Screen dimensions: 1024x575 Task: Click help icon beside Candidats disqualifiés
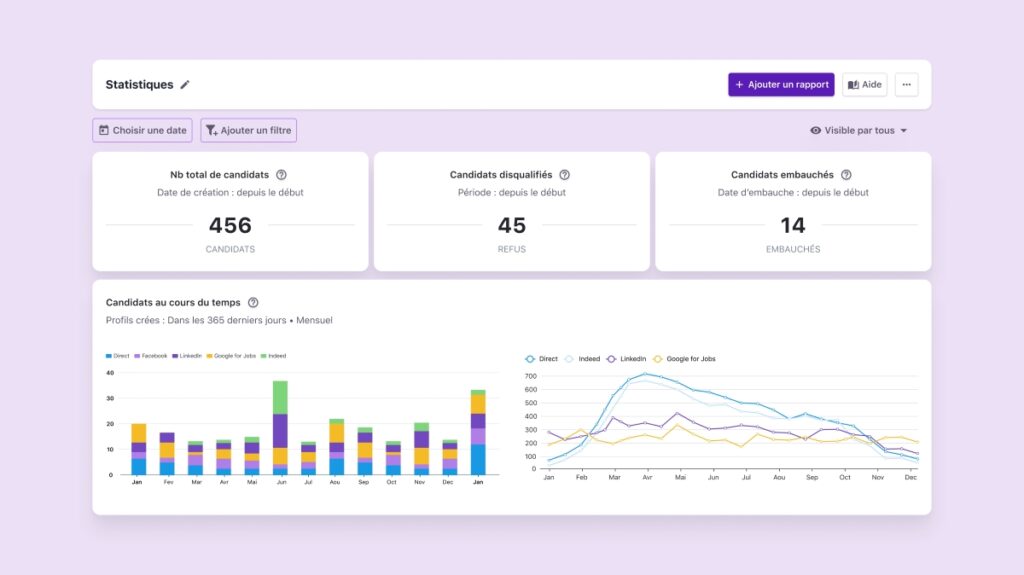[564, 175]
